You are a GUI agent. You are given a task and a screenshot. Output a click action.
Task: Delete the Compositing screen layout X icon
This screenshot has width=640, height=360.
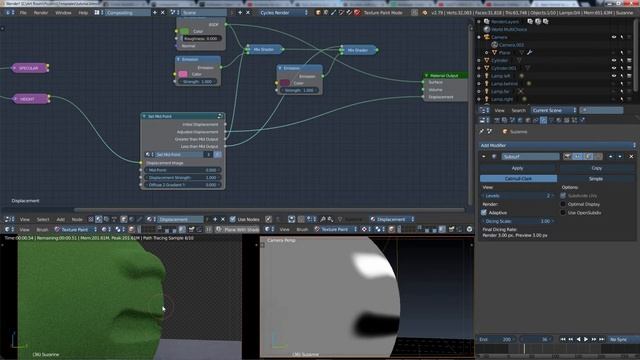click(162, 13)
